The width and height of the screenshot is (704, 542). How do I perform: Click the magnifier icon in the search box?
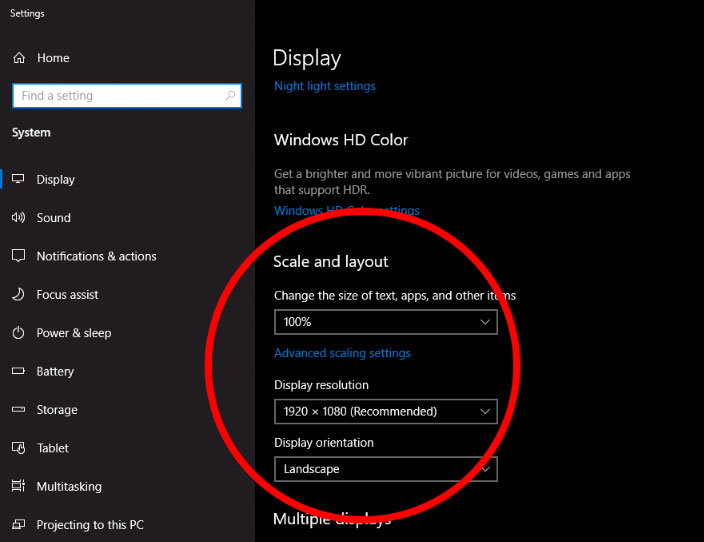click(x=231, y=96)
